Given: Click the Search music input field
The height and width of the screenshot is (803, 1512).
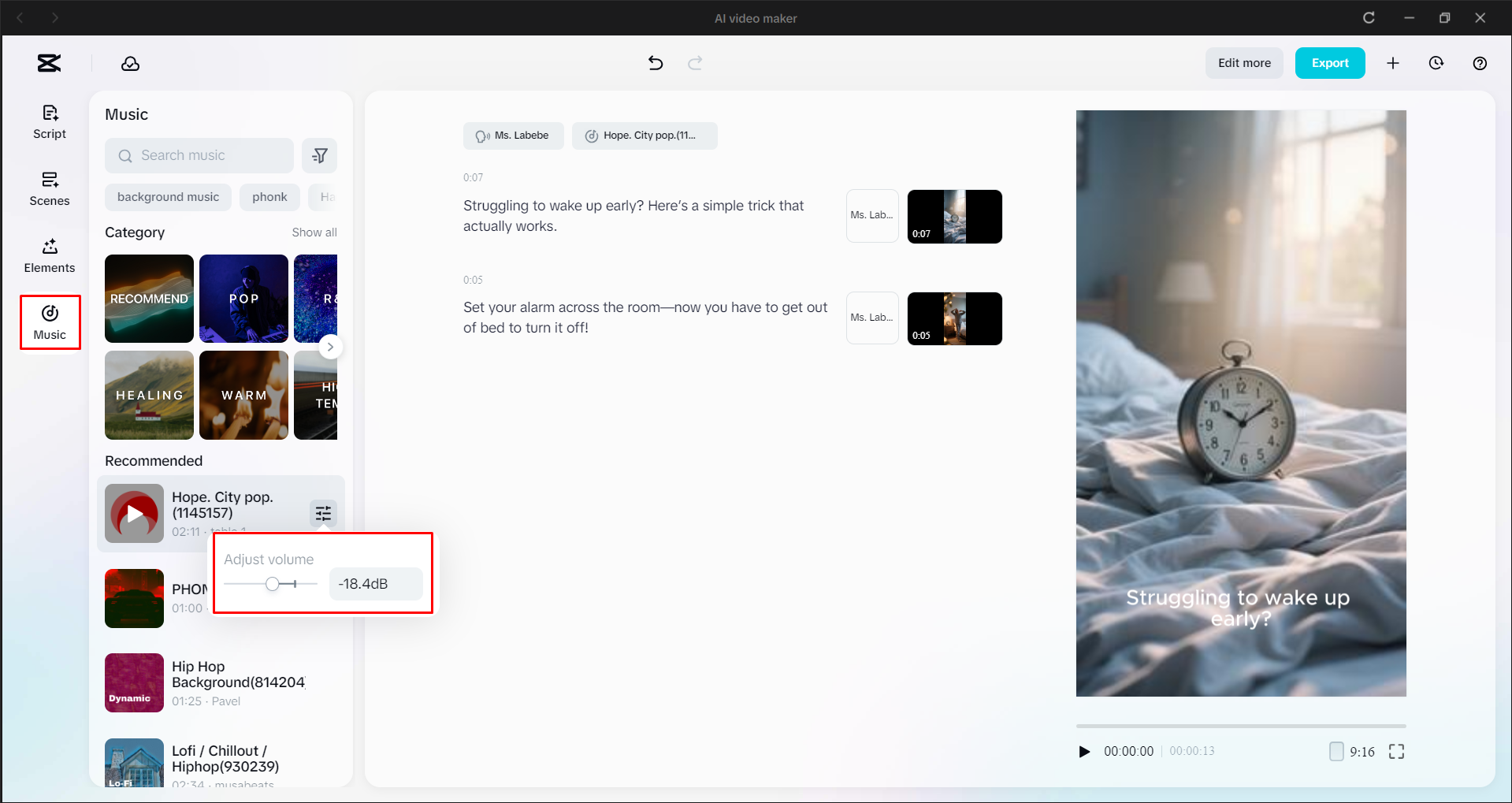Looking at the screenshot, I should tap(199, 155).
